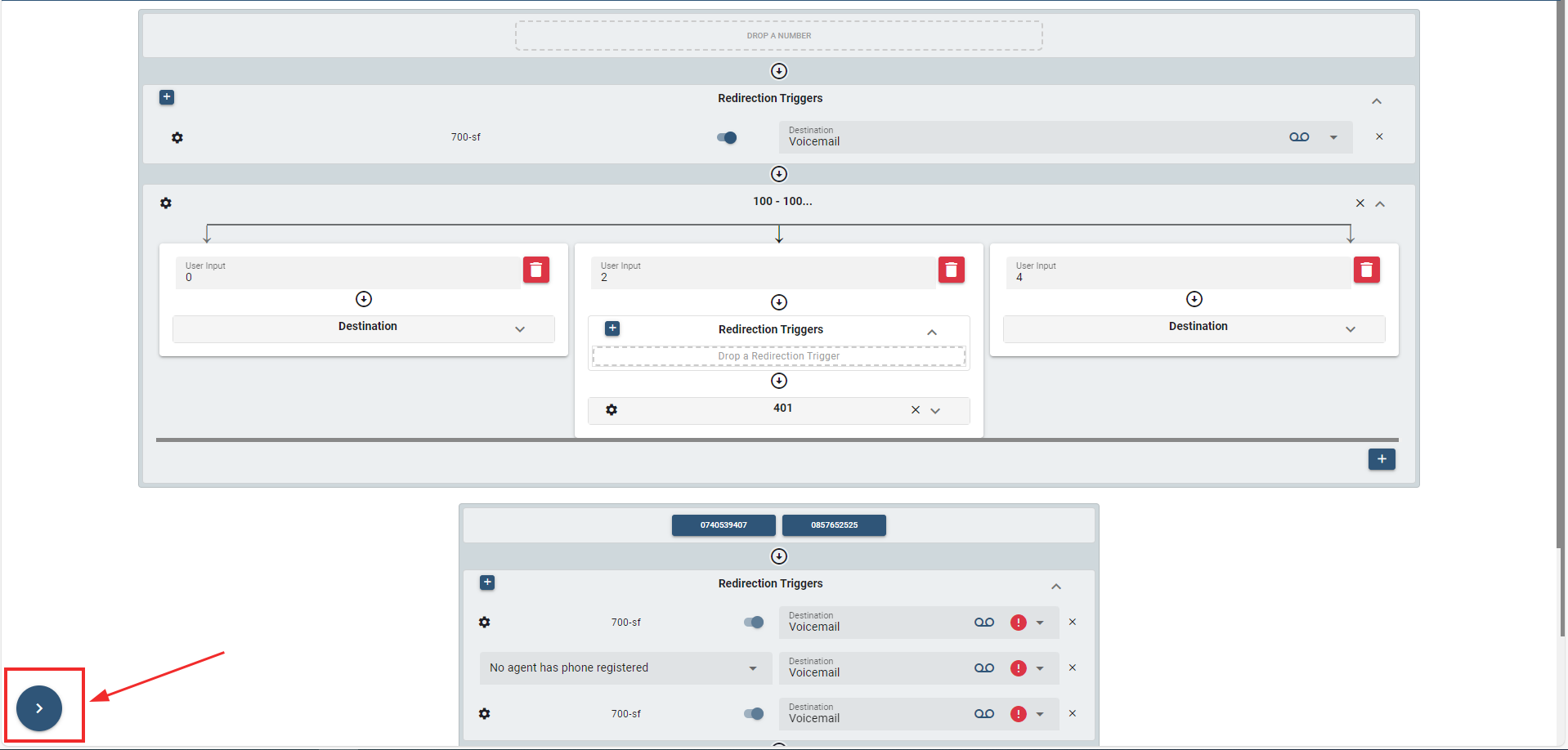Add a redirection trigger in the top section

167,97
